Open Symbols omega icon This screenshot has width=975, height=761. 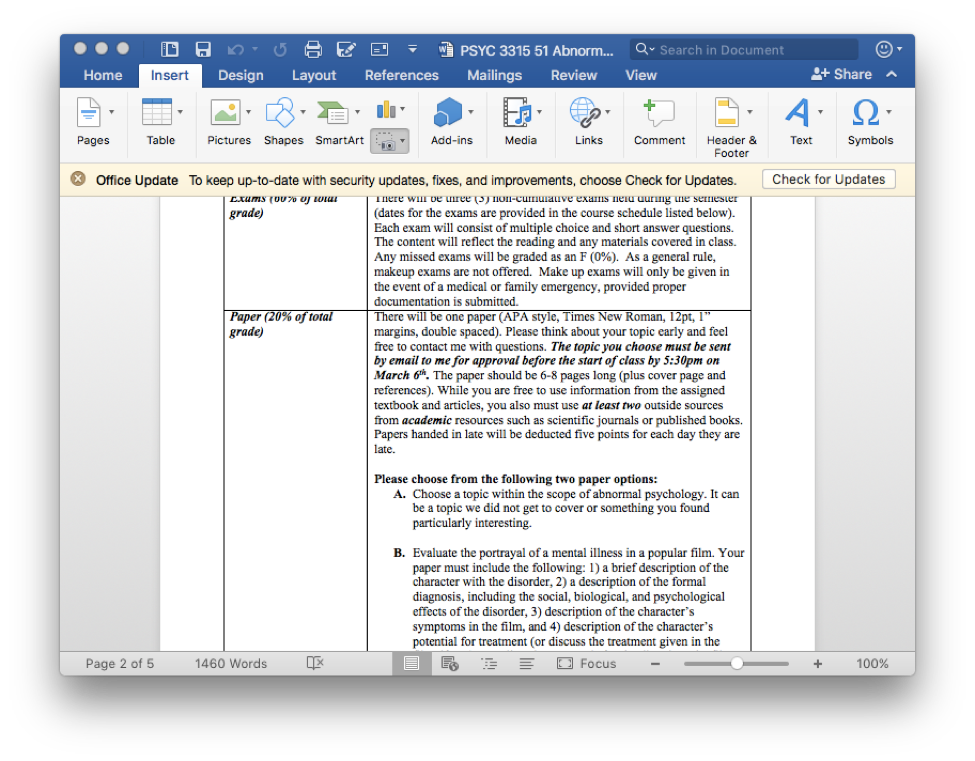(866, 113)
